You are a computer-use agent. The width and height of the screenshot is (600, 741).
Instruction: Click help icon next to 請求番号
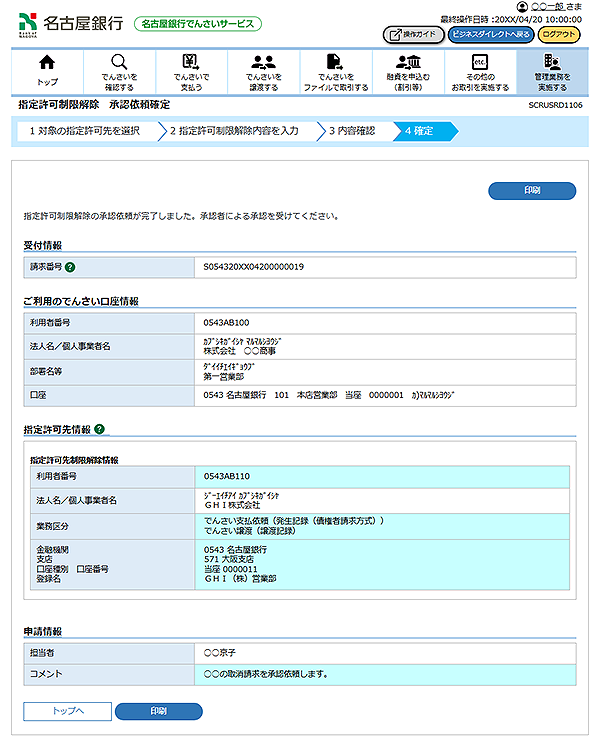(71, 267)
